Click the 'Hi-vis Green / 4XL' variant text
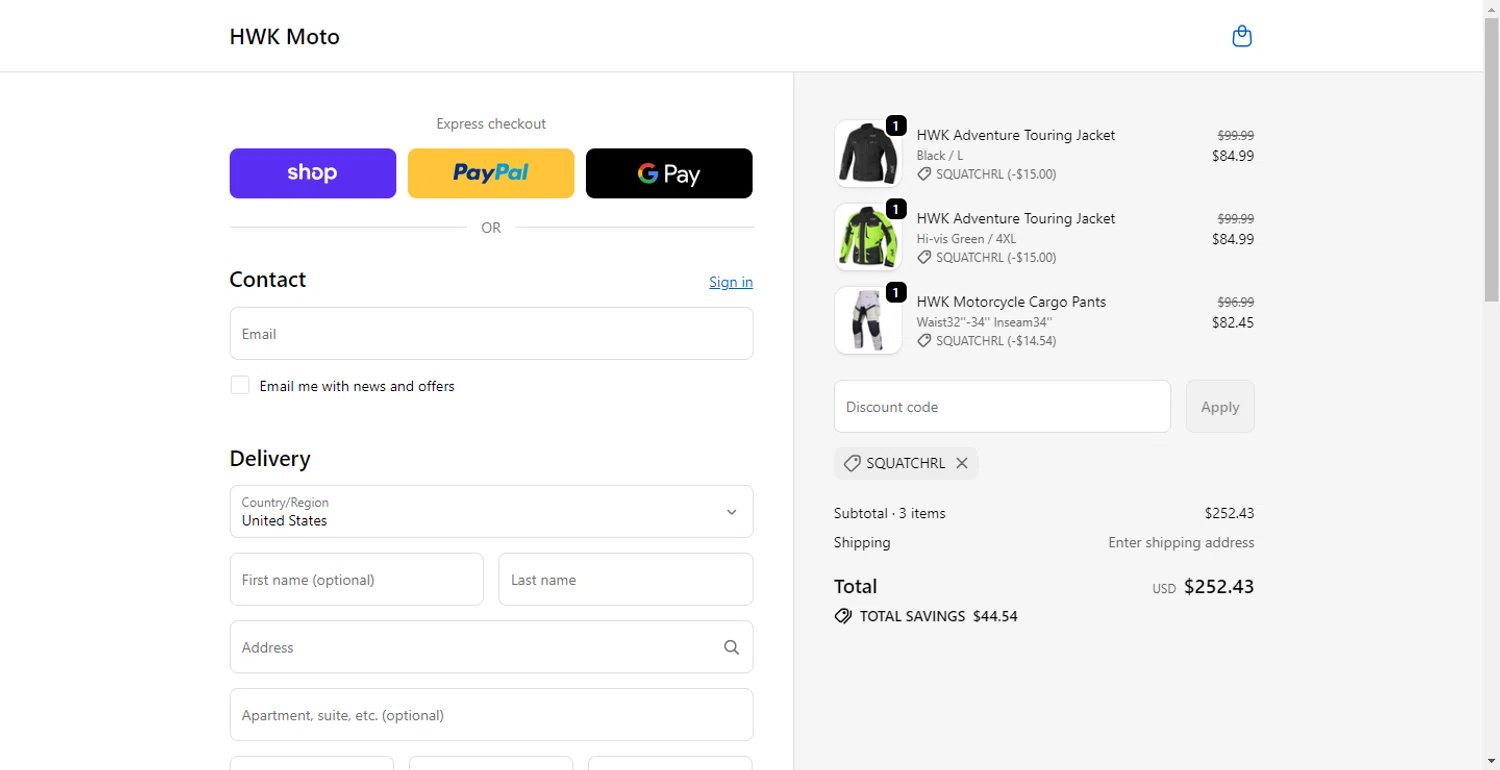 966,239
